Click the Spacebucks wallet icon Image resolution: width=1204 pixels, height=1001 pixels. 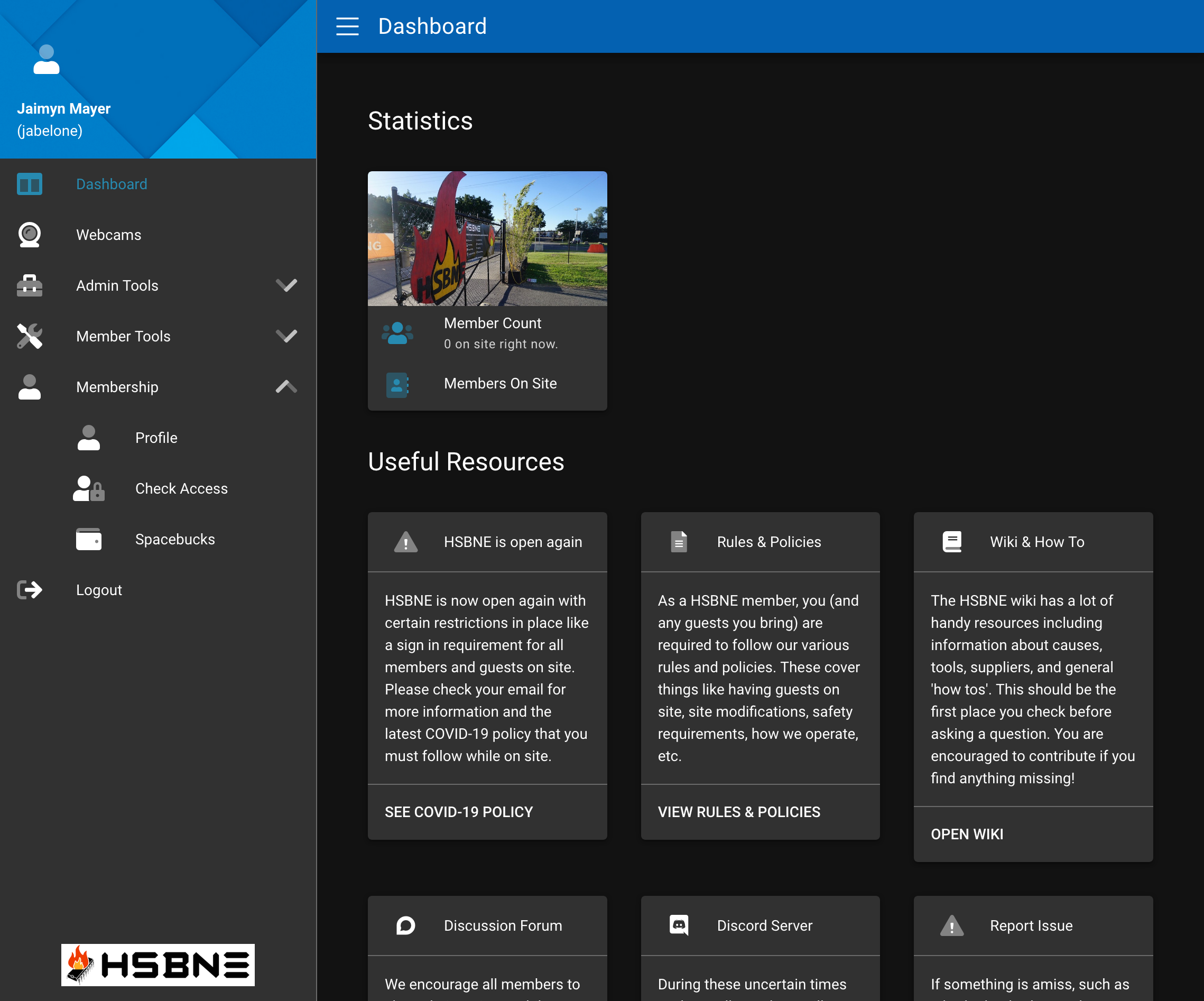[x=88, y=540]
